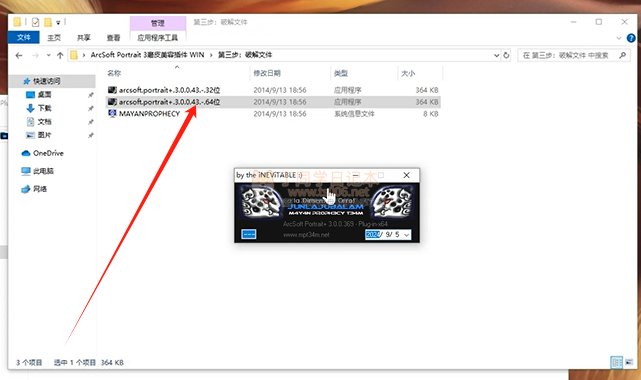Go forward with the right arrow
The width and height of the screenshot is (641, 380).
(36, 55)
